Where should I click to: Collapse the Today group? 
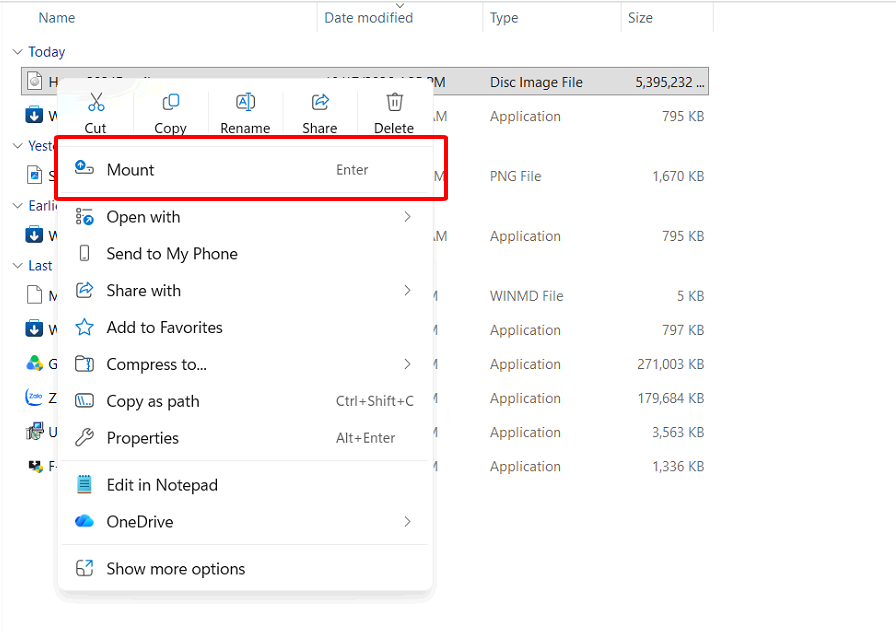[x=18, y=52]
